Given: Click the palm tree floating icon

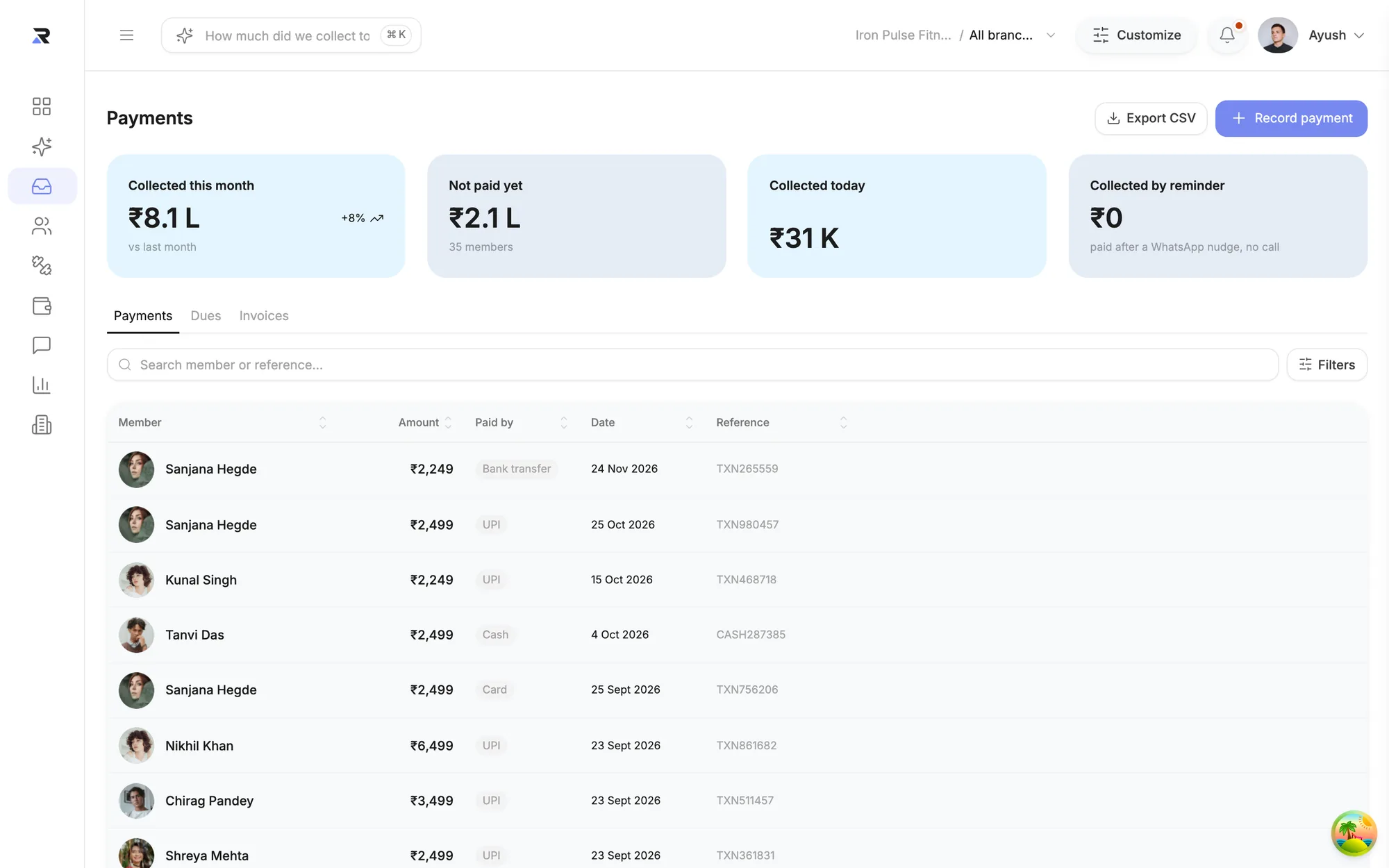Looking at the screenshot, I should point(1354,833).
